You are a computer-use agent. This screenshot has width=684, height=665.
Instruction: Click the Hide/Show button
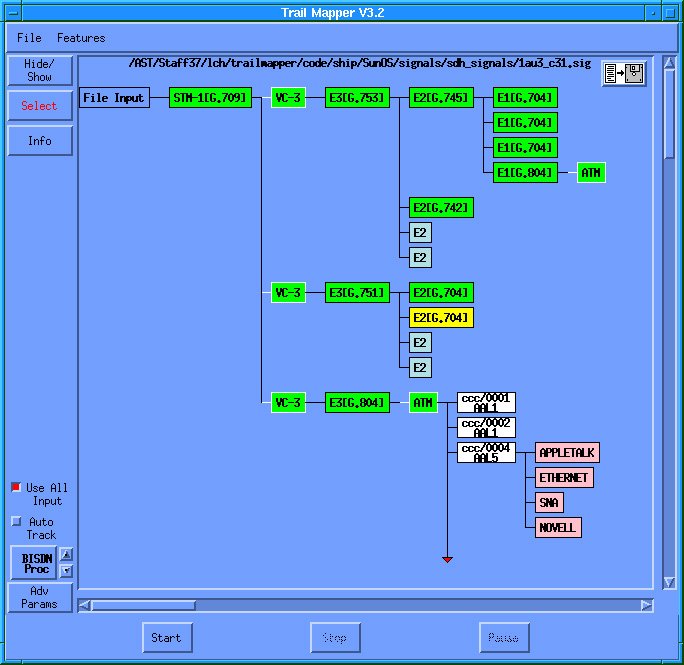click(x=40, y=70)
